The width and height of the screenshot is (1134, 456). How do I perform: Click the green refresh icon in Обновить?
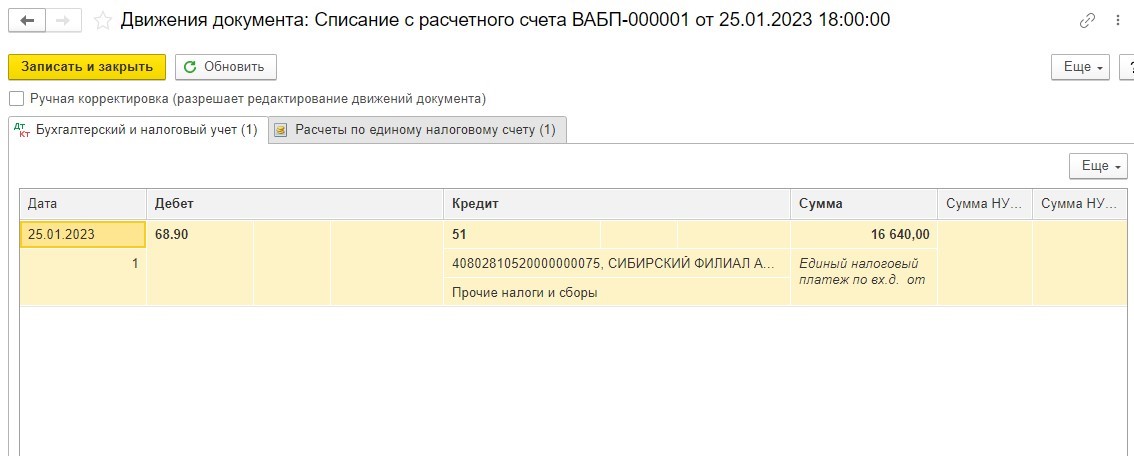tap(190, 67)
